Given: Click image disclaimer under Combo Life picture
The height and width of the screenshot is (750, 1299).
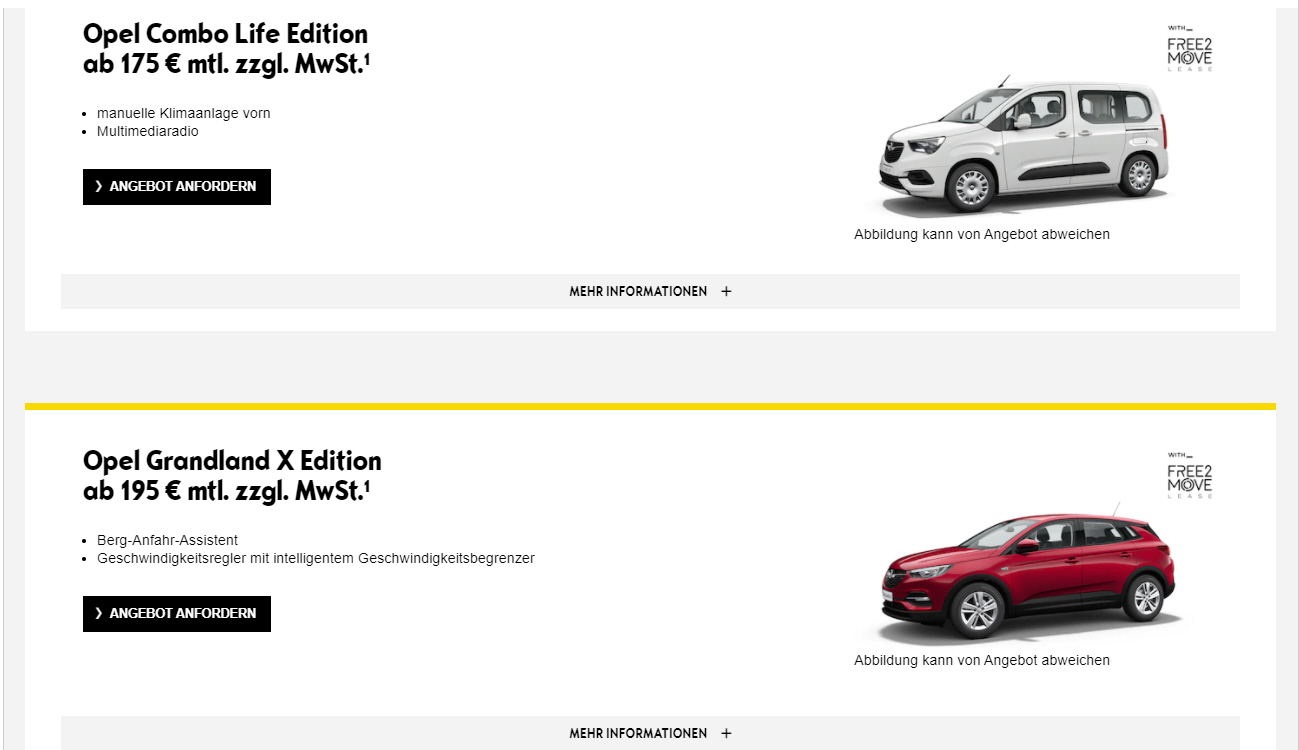Looking at the screenshot, I should click(x=982, y=234).
